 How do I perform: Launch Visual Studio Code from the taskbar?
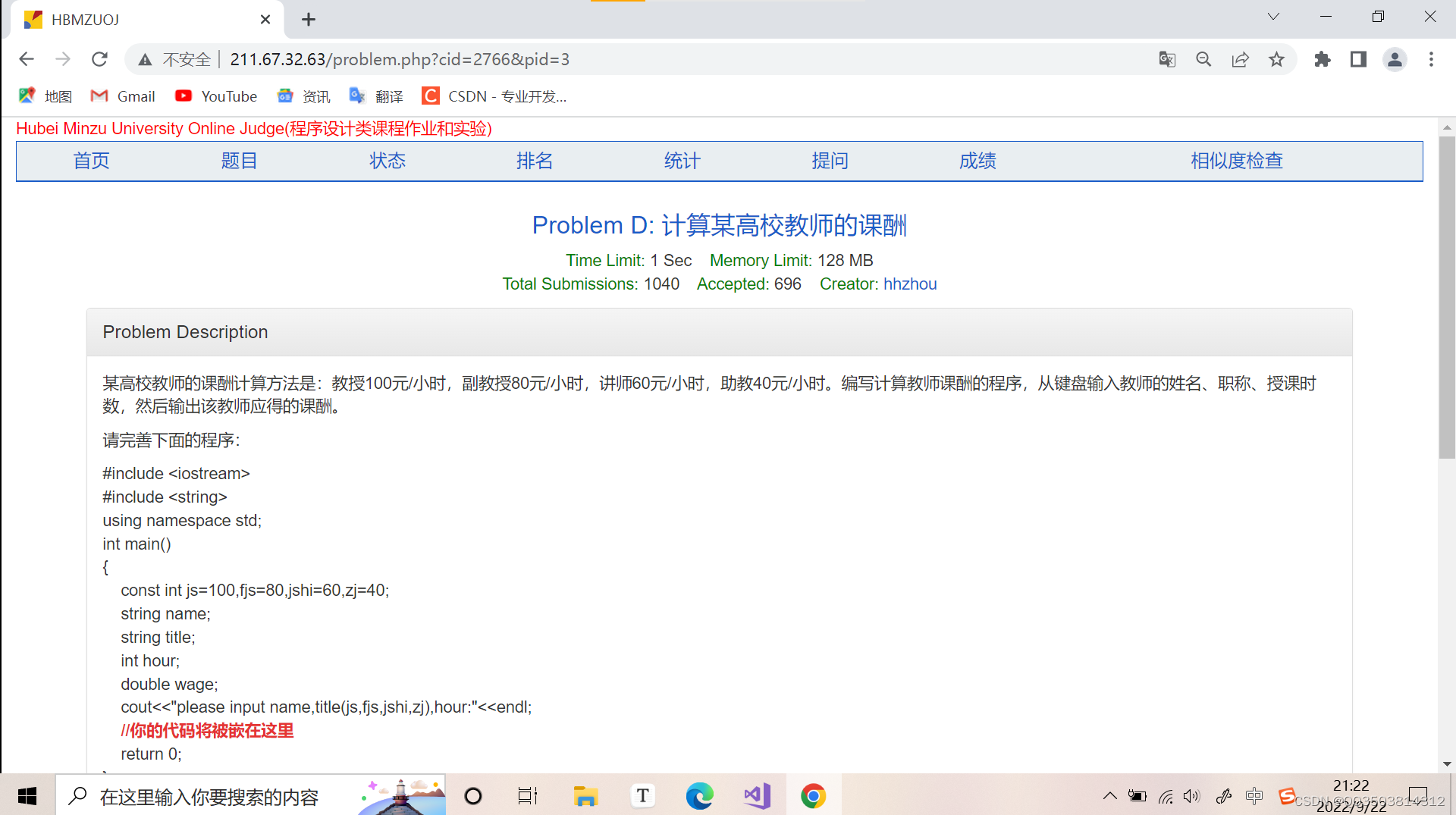tap(756, 795)
